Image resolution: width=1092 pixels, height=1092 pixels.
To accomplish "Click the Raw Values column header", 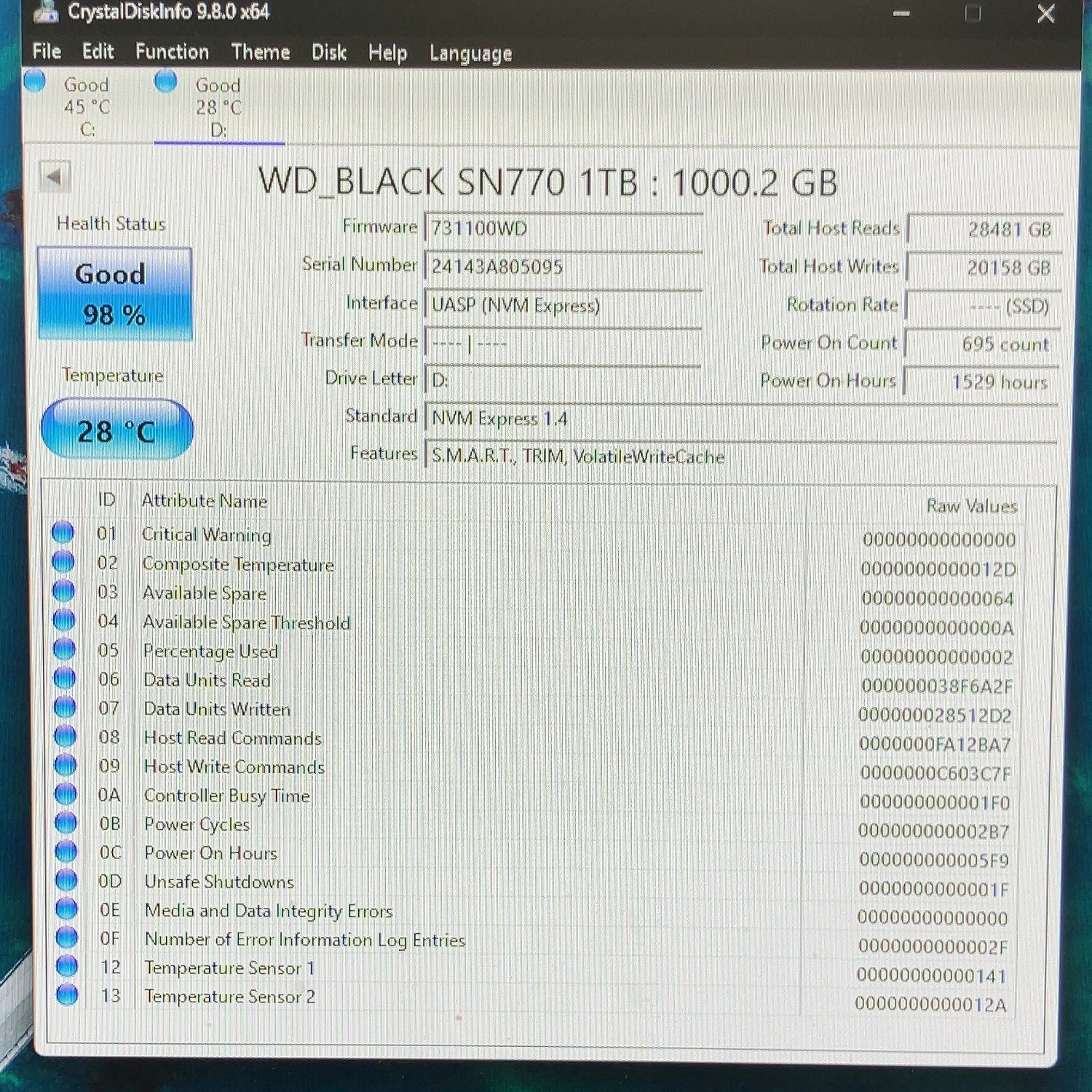I will (x=971, y=506).
